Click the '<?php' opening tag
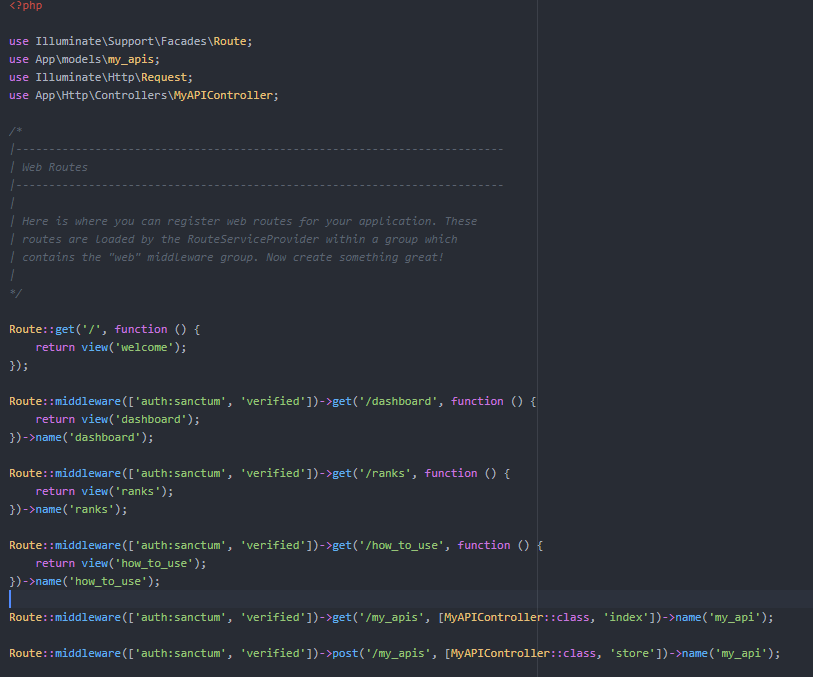 [25, 5]
